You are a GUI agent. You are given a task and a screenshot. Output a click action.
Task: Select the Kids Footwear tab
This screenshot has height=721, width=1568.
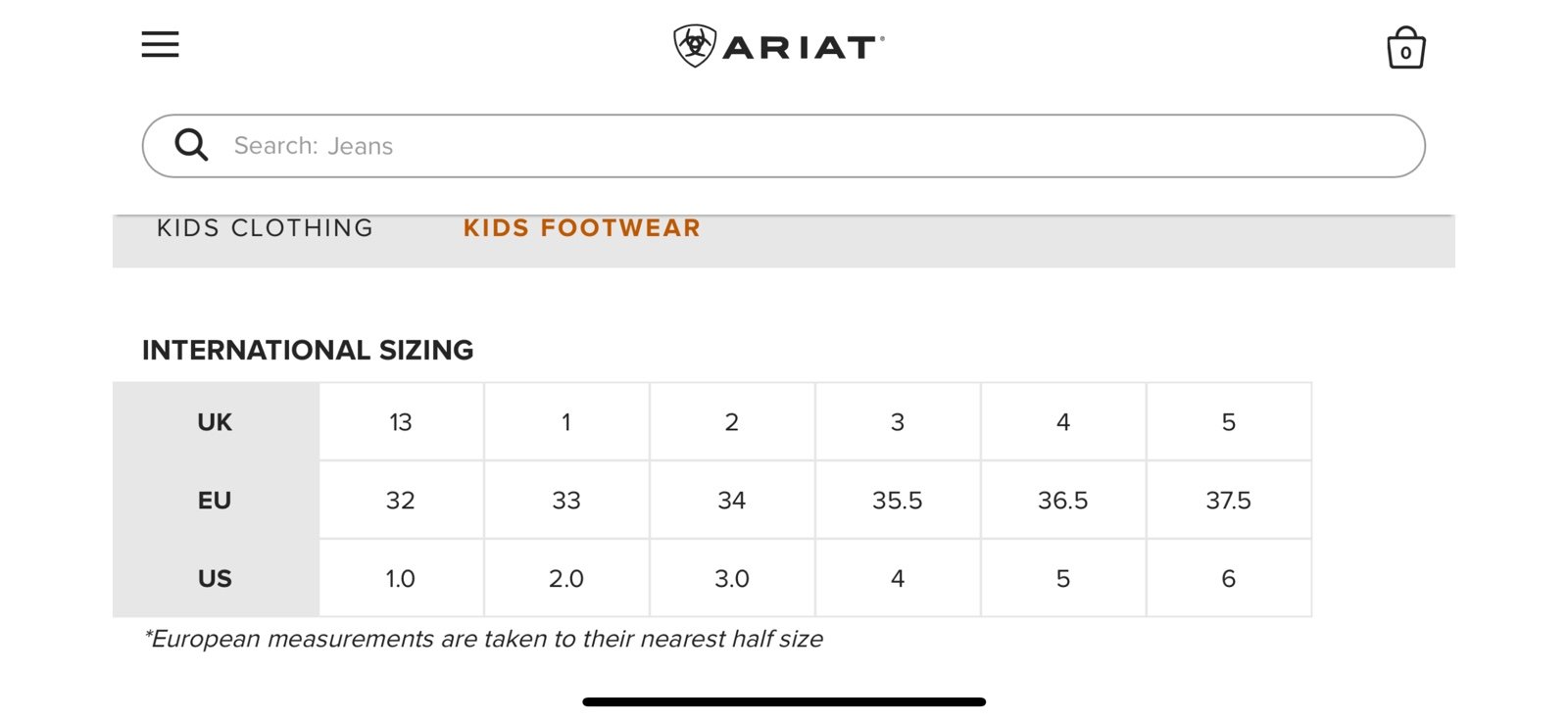(582, 228)
